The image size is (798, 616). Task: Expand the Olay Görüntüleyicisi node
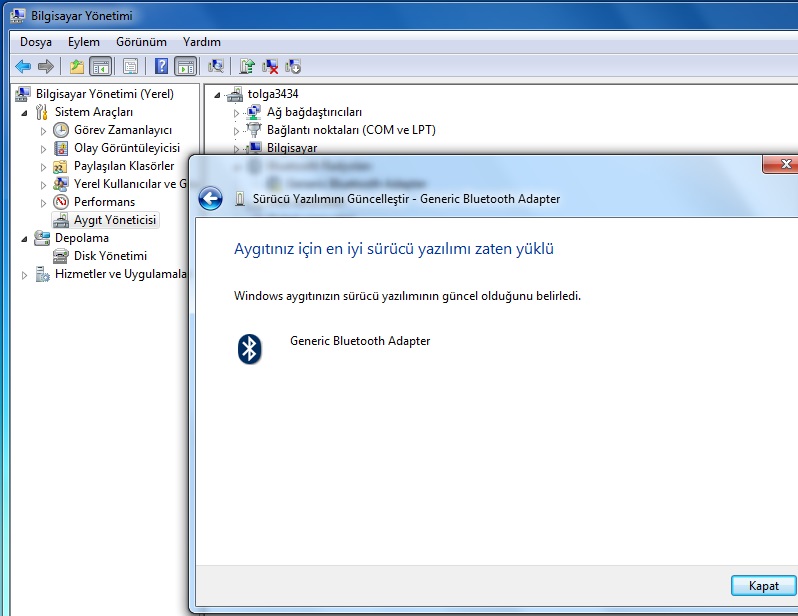[x=43, y=149]
